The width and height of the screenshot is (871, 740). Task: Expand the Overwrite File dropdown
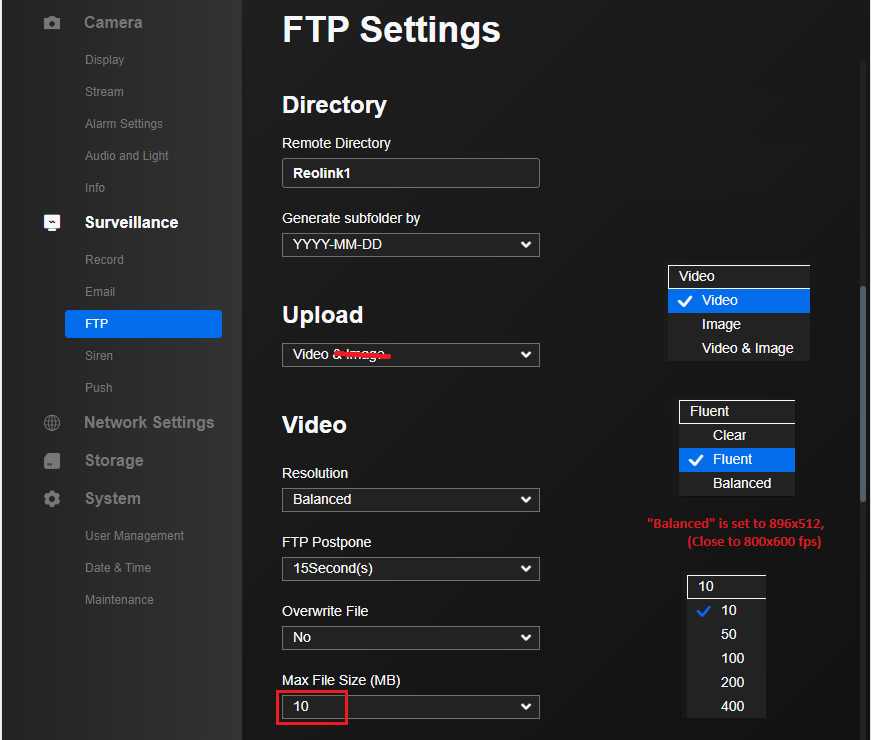coord(410,637)
